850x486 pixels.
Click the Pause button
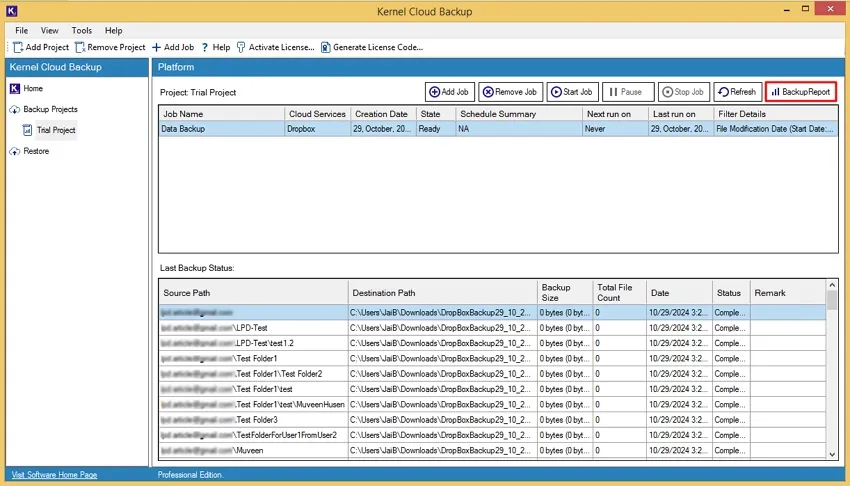[628, 92]
